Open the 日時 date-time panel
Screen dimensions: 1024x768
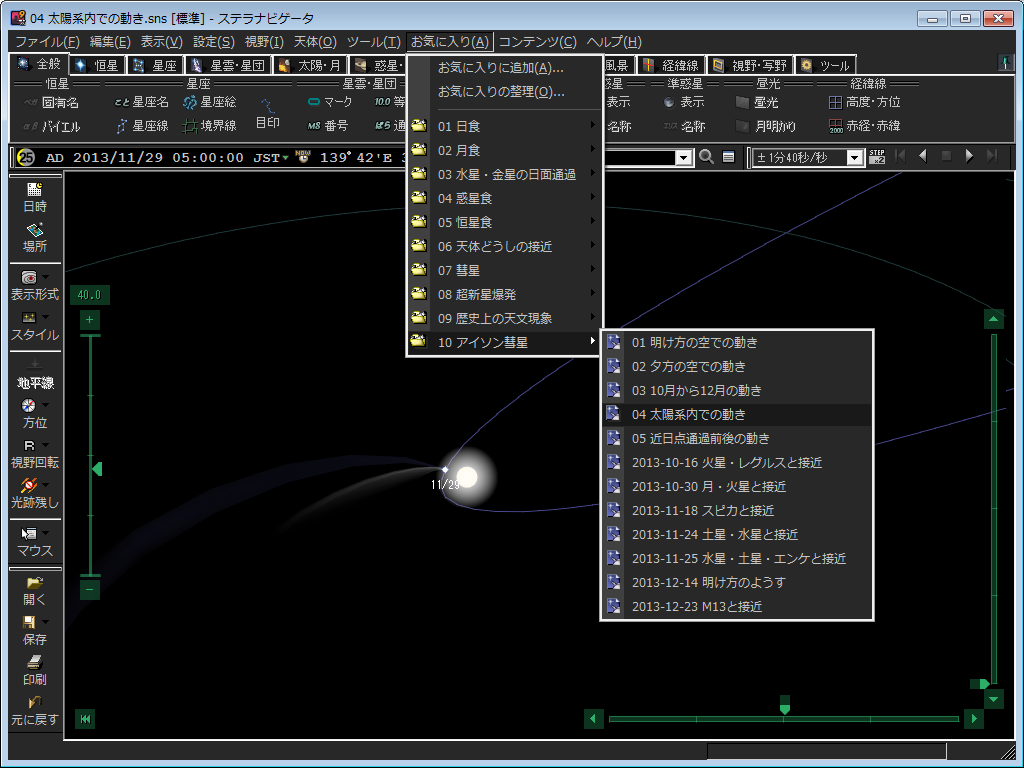[x=35, y=197]
